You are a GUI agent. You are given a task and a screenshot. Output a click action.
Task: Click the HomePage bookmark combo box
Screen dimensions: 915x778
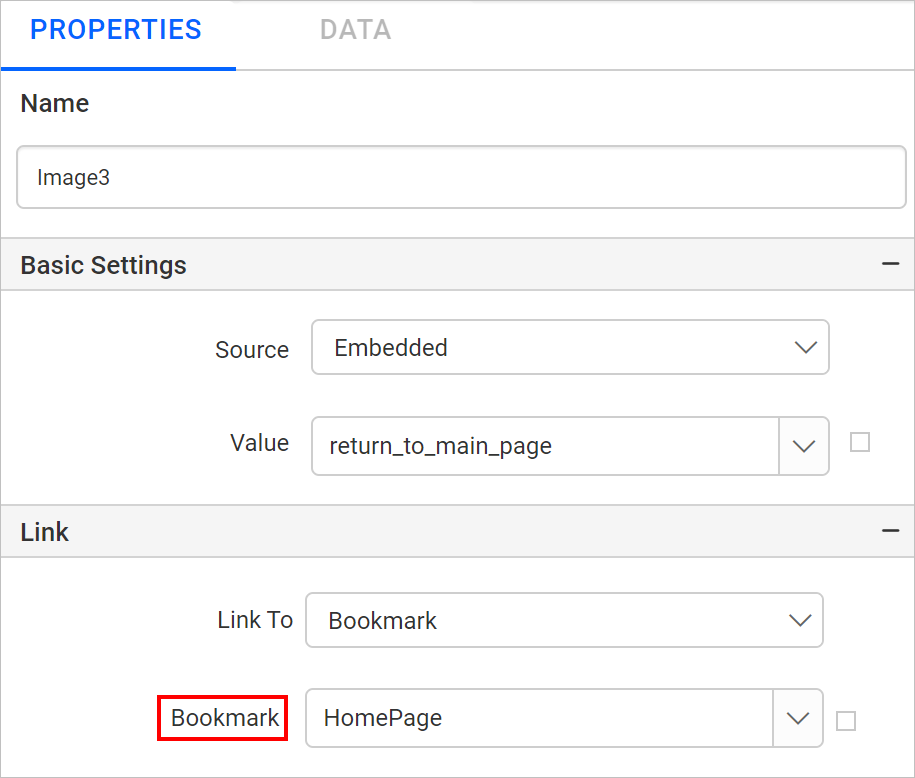(x=540, y=718)
